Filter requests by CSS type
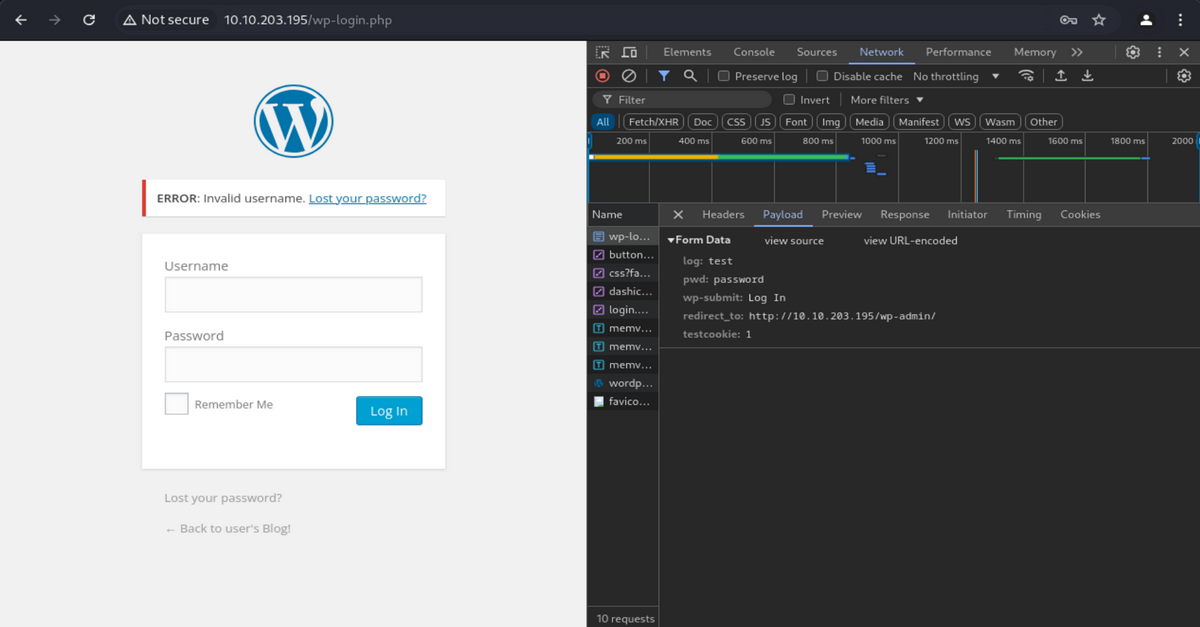The image size is (1200, 627). coord(736,122)
